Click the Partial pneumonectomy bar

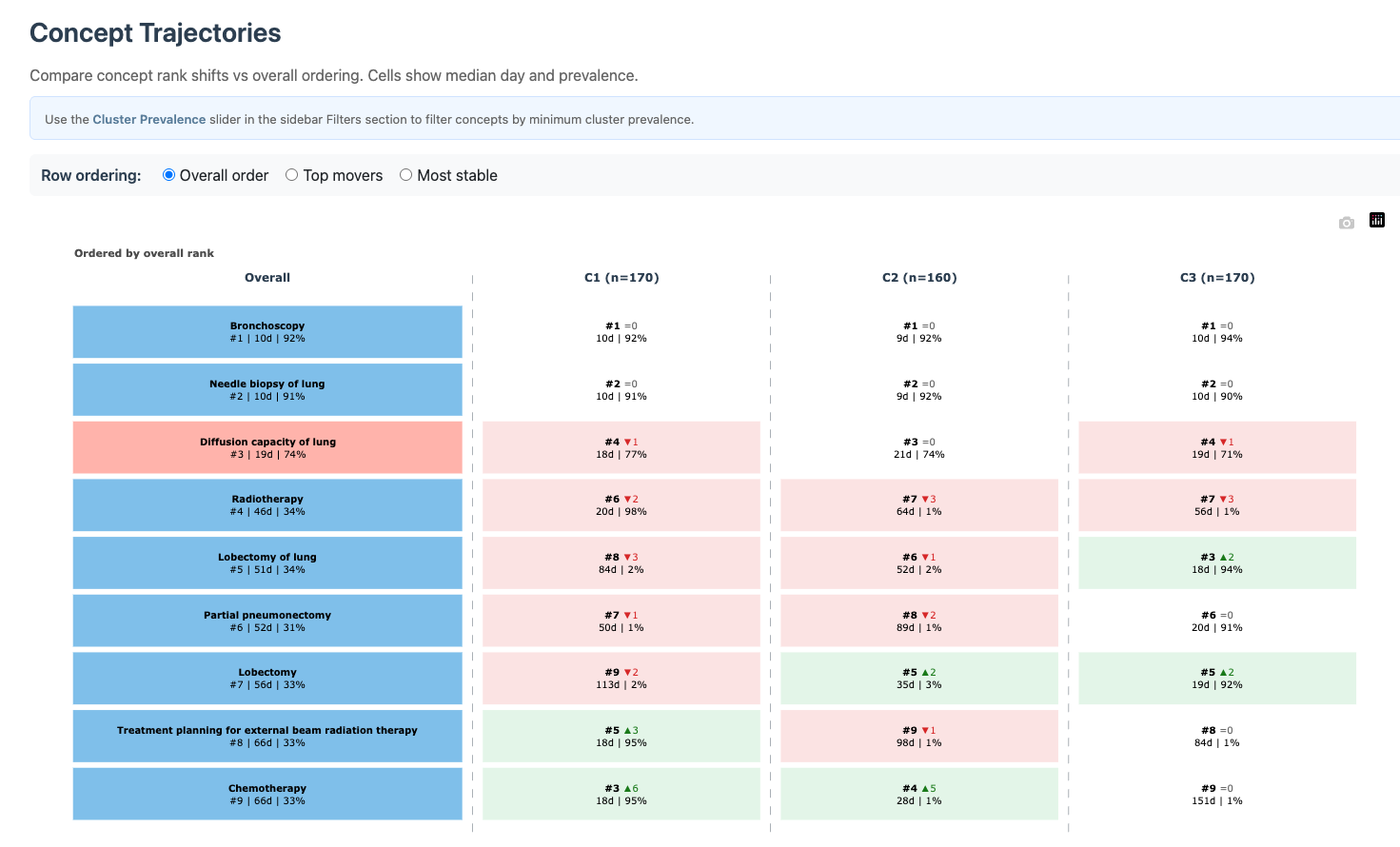[267, 621]
